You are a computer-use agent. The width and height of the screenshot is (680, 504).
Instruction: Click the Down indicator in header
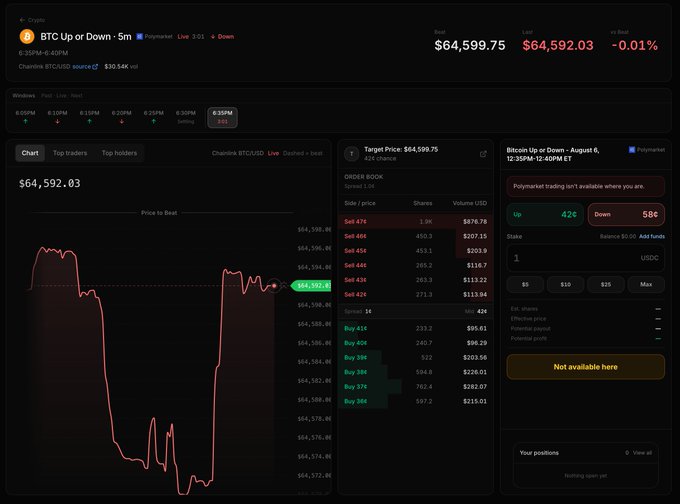[222, 36]
